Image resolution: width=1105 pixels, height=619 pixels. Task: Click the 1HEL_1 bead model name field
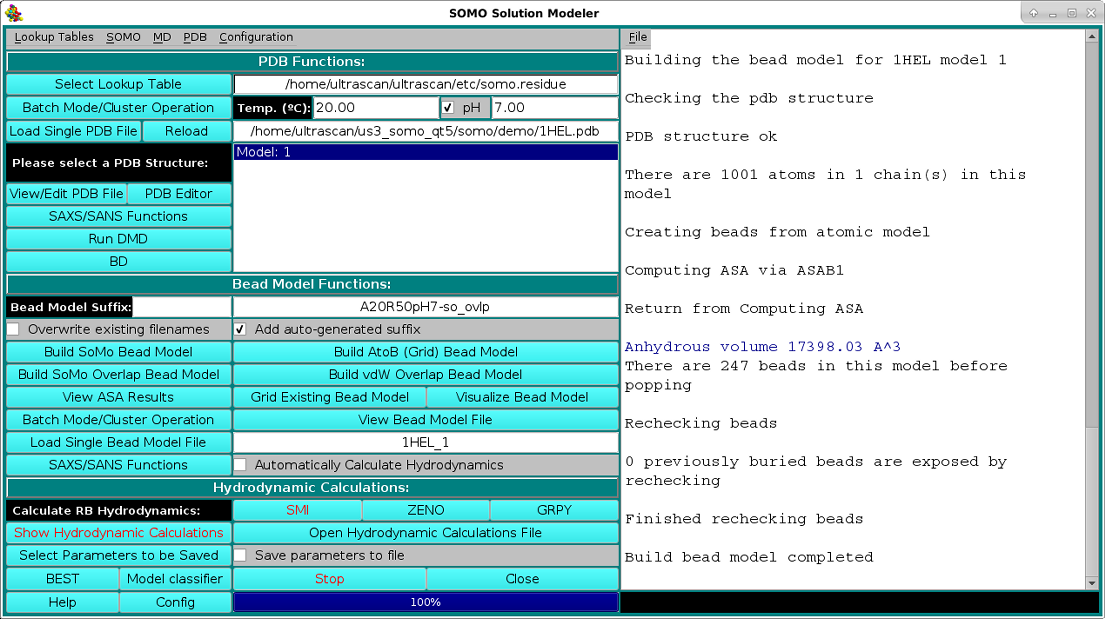click(x=426, y=442)
